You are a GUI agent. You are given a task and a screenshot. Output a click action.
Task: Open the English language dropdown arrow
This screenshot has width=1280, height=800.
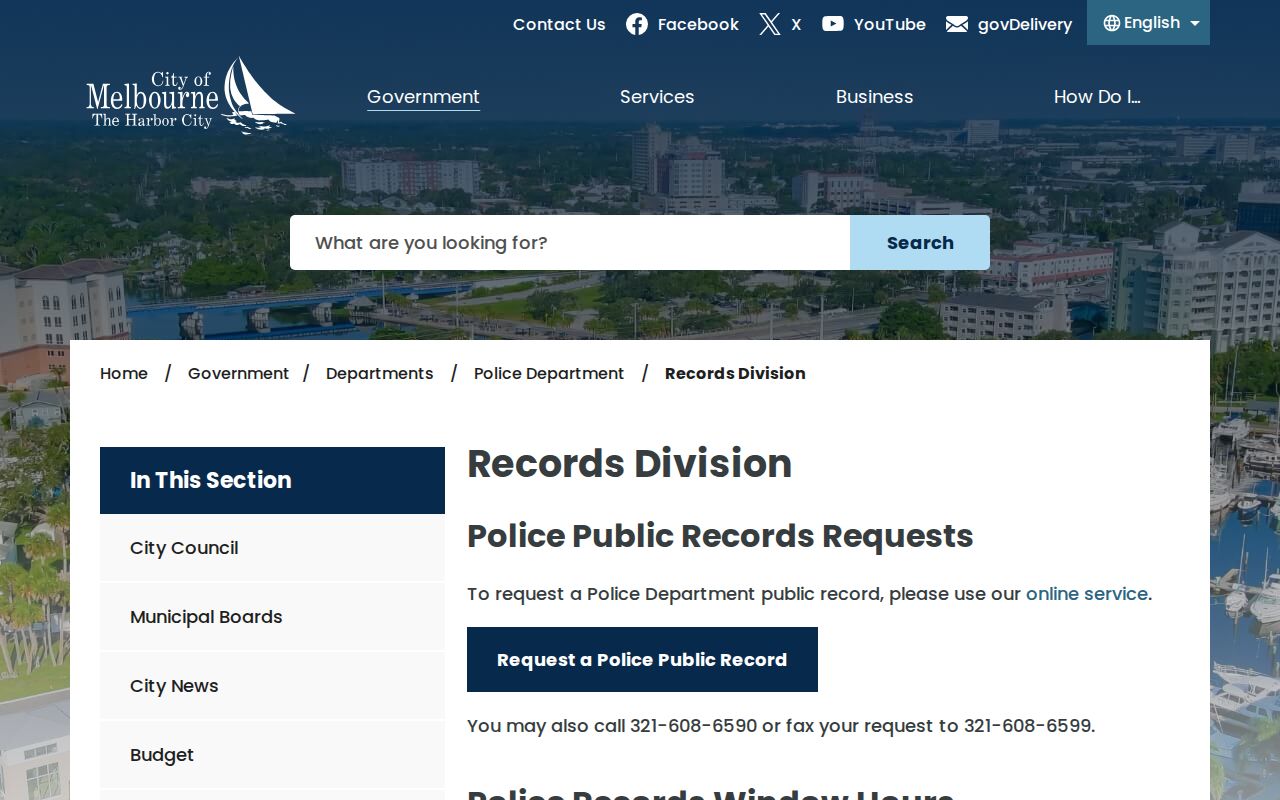coord(1194,23)
